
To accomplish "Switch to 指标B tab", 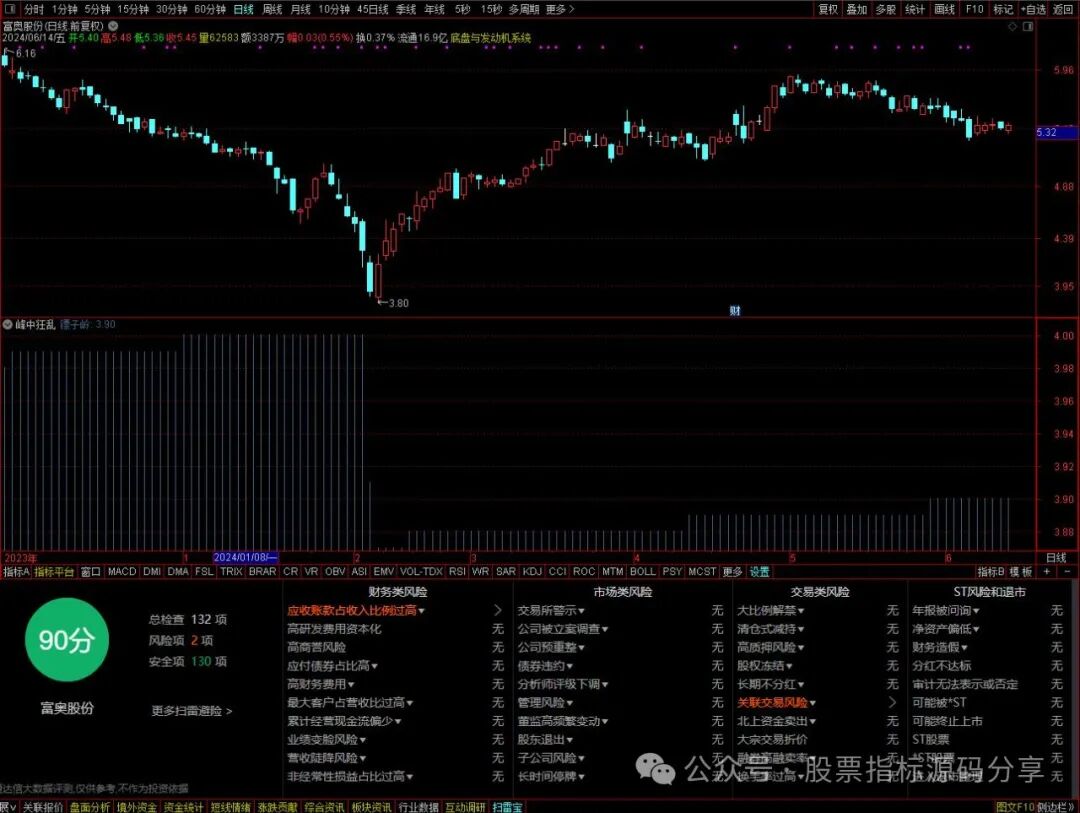I will [990, 571].
